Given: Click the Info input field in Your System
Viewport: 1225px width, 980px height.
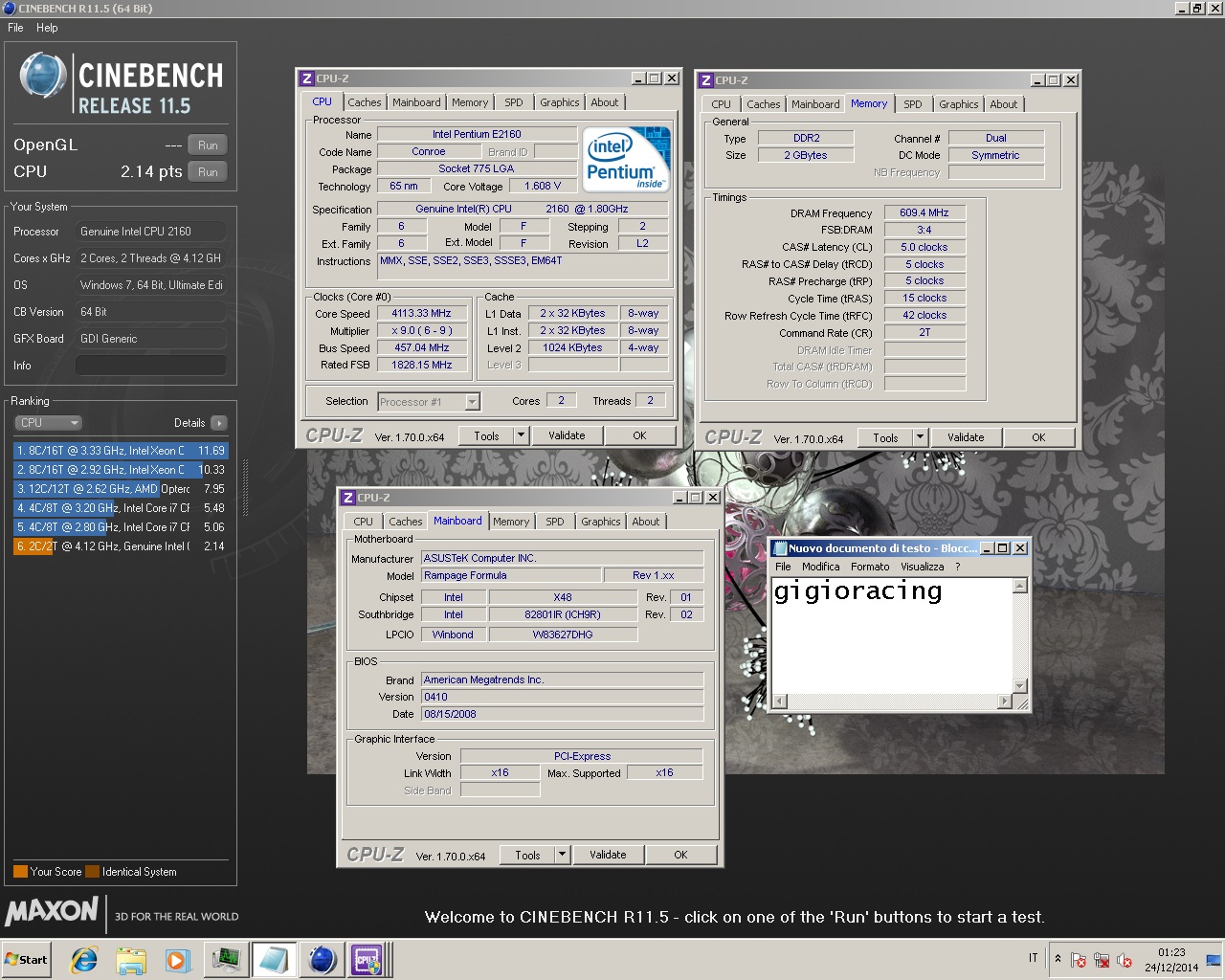Looking at the screenshot, I should point(151,366).
